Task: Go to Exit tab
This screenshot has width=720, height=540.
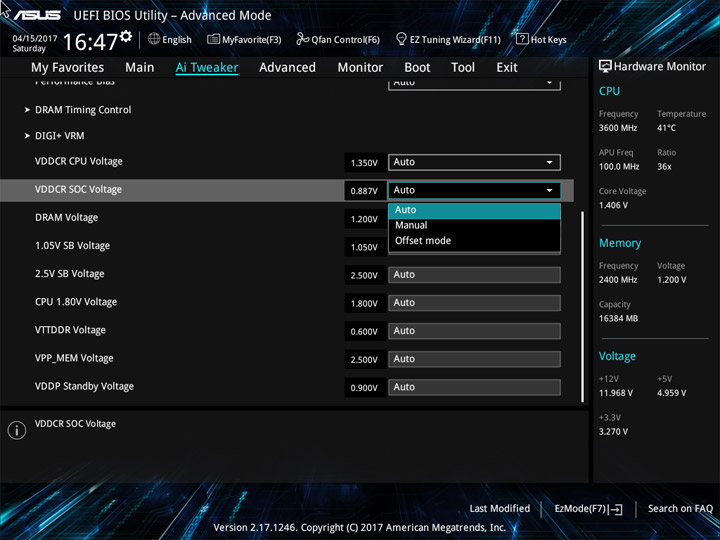Action: [x=507, y=68]
